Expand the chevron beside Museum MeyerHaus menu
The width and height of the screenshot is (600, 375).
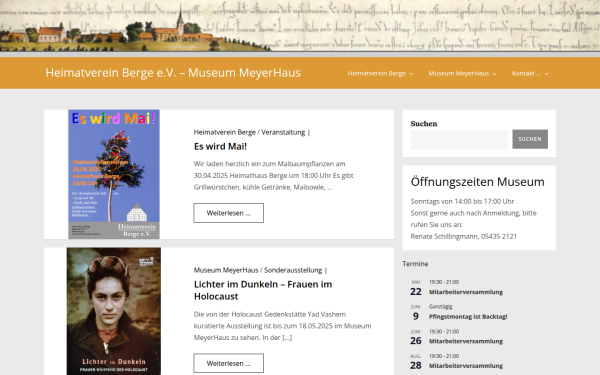(x=494, y=74)
